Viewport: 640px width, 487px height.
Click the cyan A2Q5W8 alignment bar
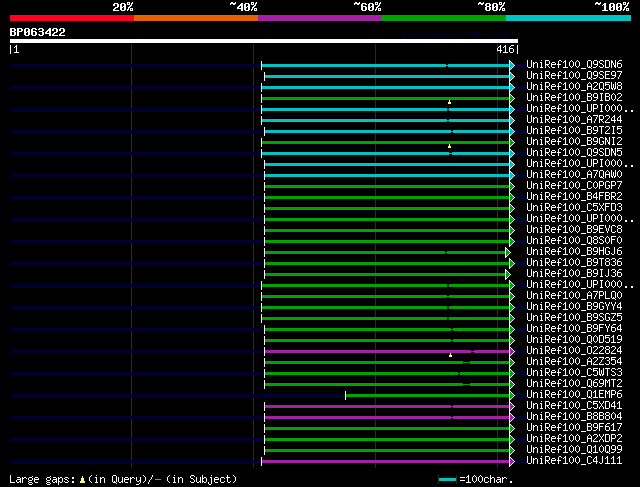pos(385,87)
